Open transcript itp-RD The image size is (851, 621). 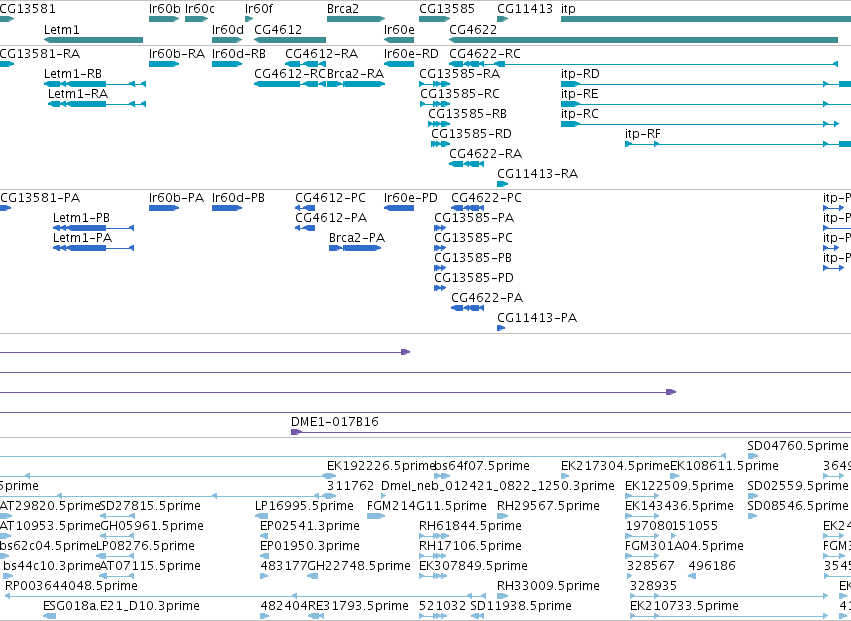click(x=580, y=73)
